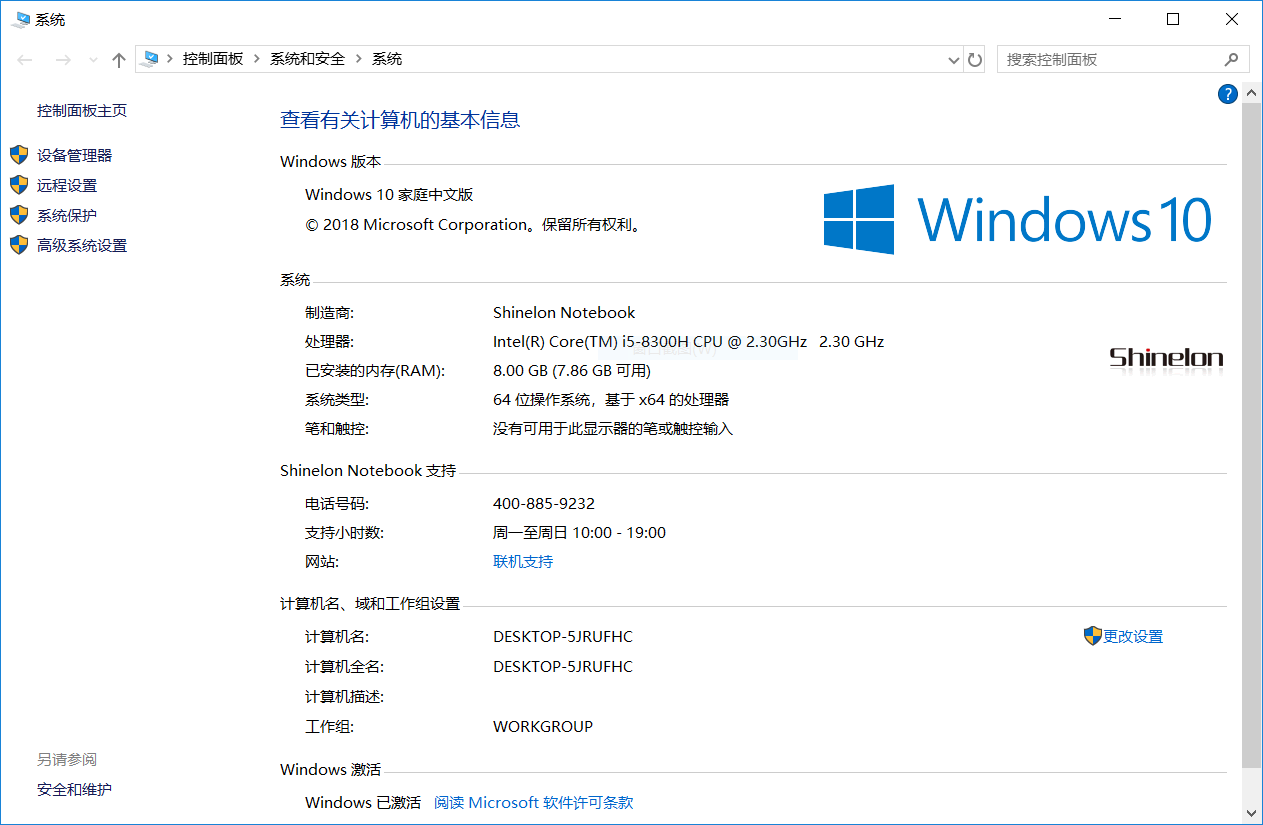Expand the chevron after 控制面板 breadcrumb
The image size is (1263, 825).
(256, 59)
